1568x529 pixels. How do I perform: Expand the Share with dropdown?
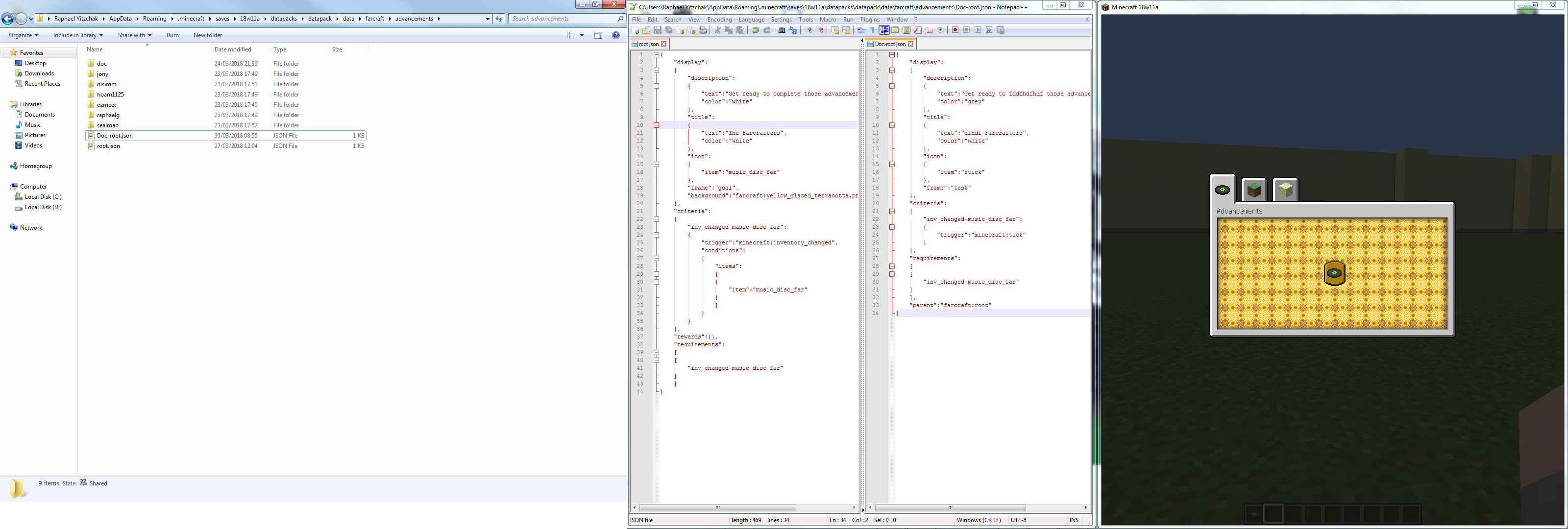(135, 35)
